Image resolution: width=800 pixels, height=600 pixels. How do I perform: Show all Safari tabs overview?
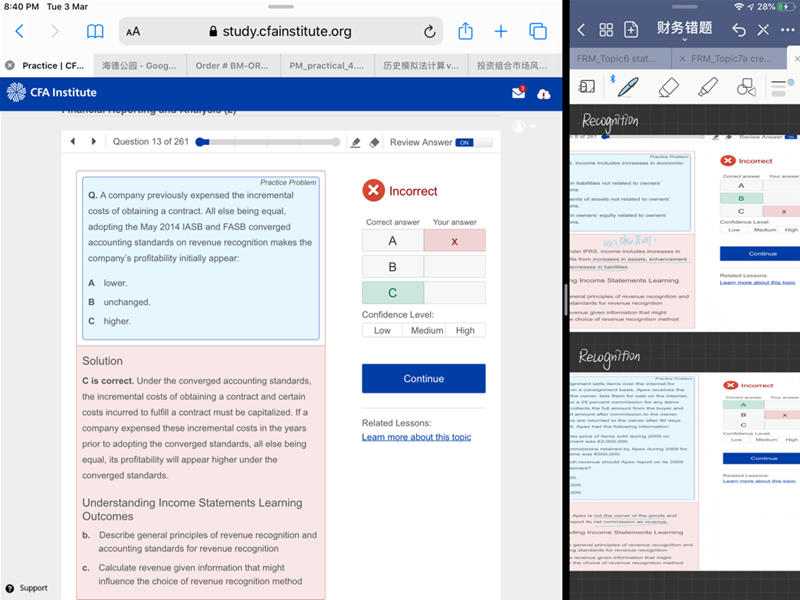click(x=538, y=32)
